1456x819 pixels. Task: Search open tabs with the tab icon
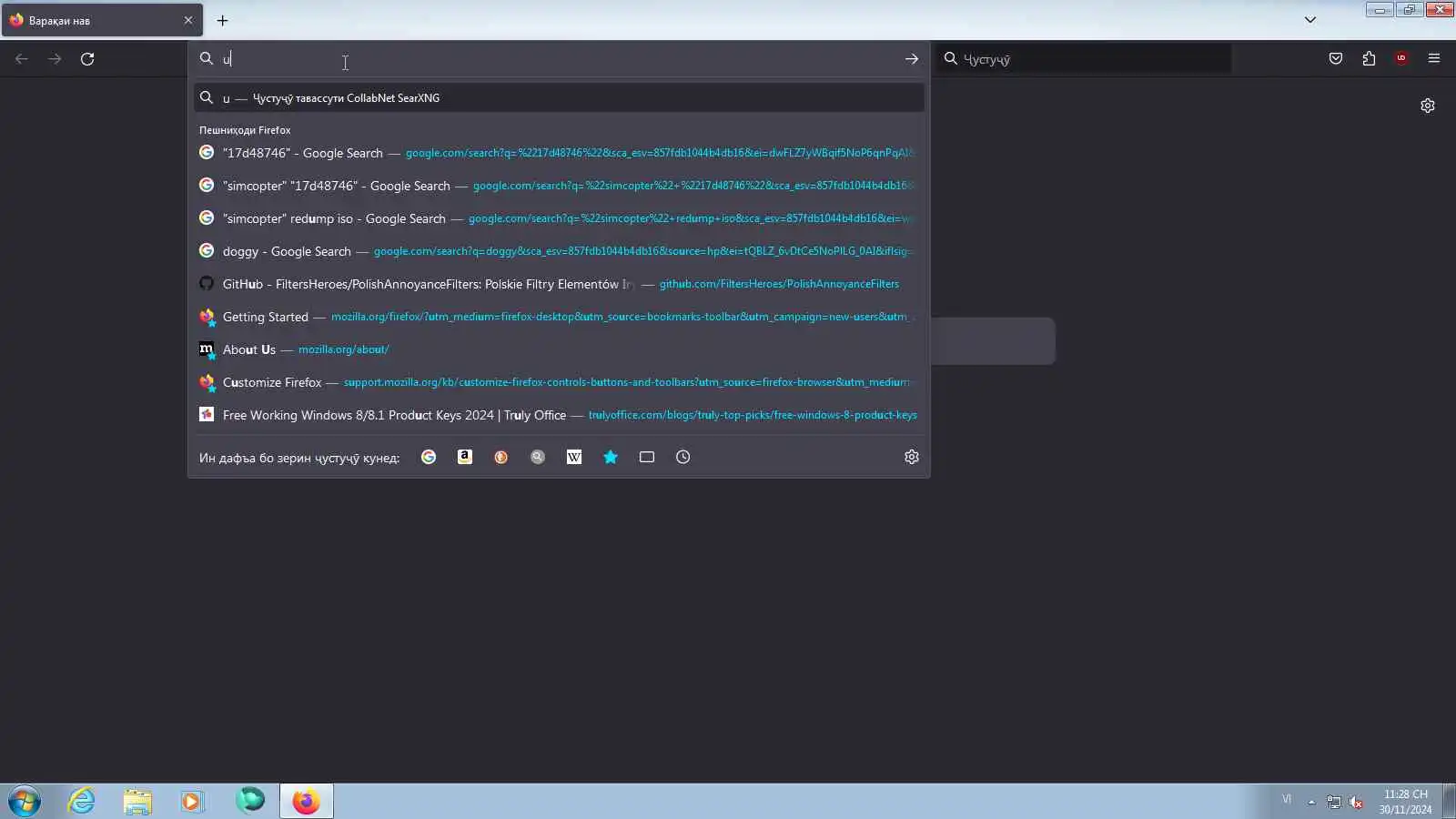coord(647,457)
